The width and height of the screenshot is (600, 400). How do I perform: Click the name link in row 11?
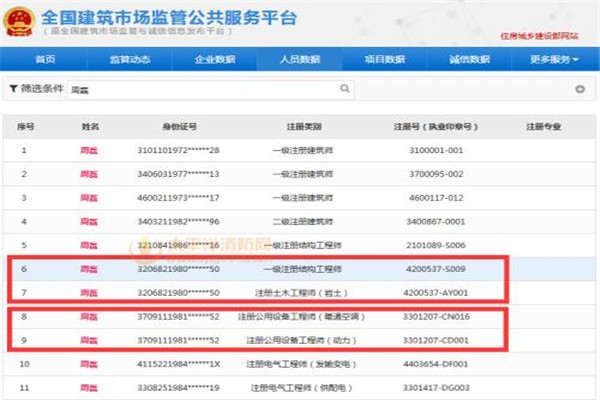tap(90, 387)
